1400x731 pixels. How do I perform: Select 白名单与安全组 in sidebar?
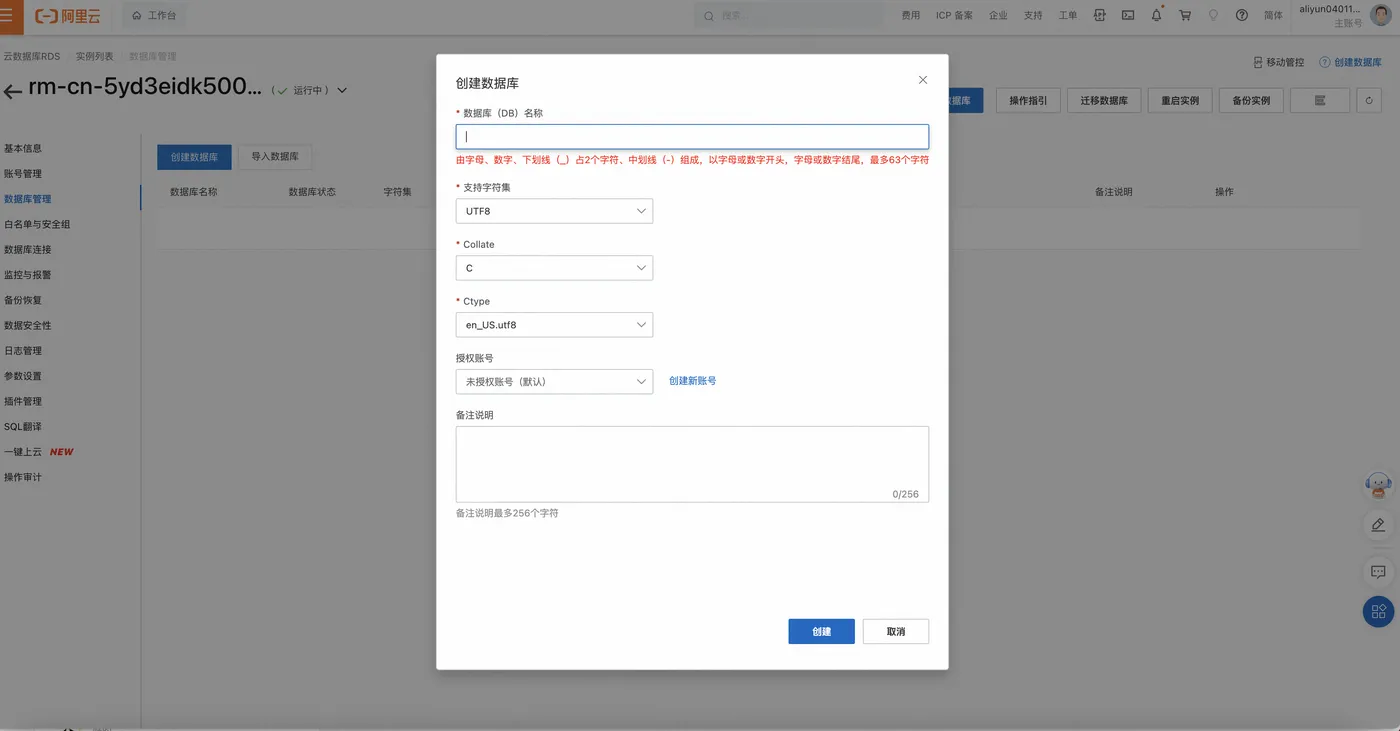point(37,224)
